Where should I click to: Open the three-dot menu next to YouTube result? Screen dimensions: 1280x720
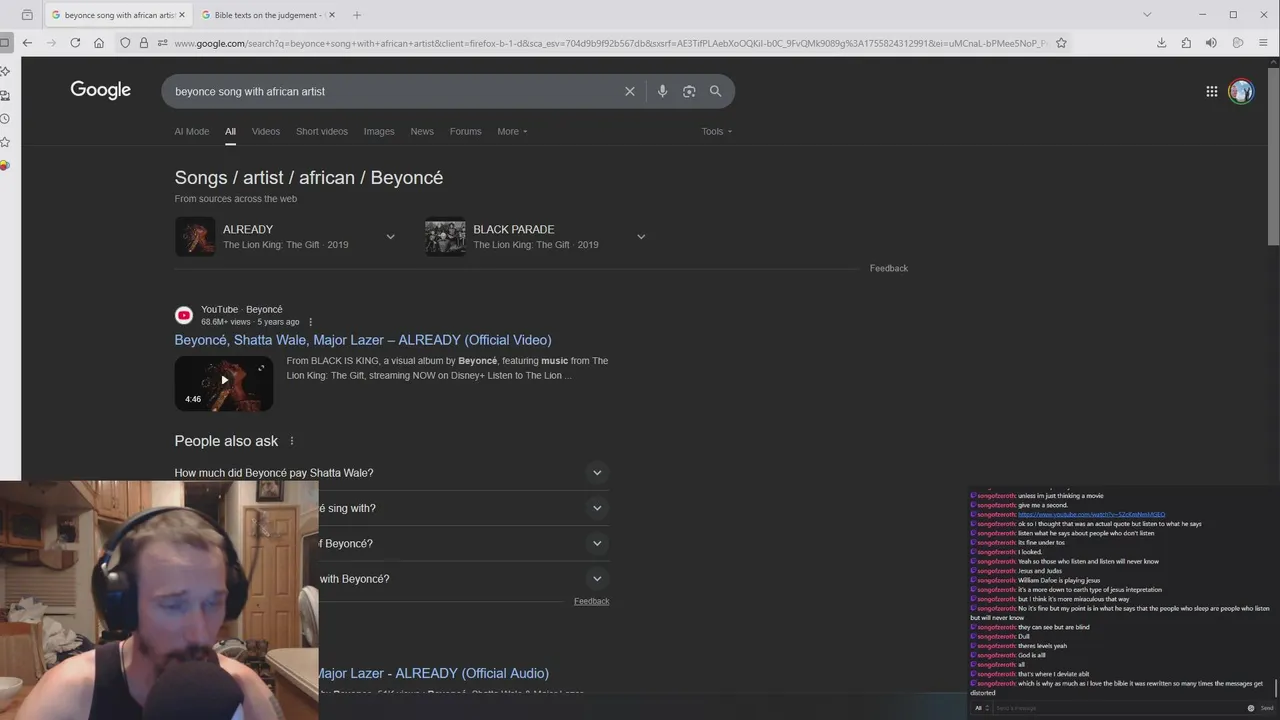310,322
